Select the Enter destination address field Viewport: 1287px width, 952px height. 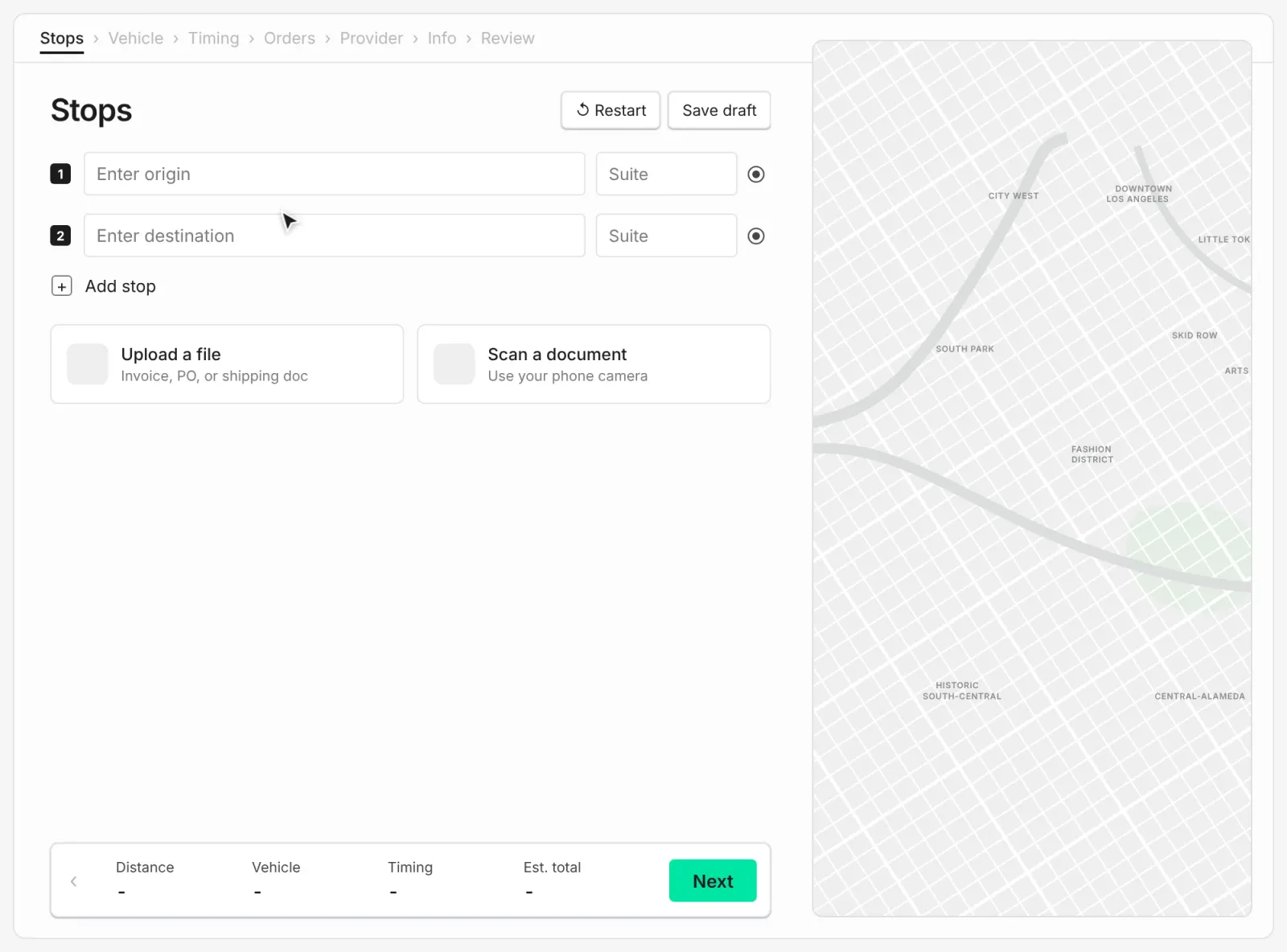pyautogui.click(x=334, y=236)
